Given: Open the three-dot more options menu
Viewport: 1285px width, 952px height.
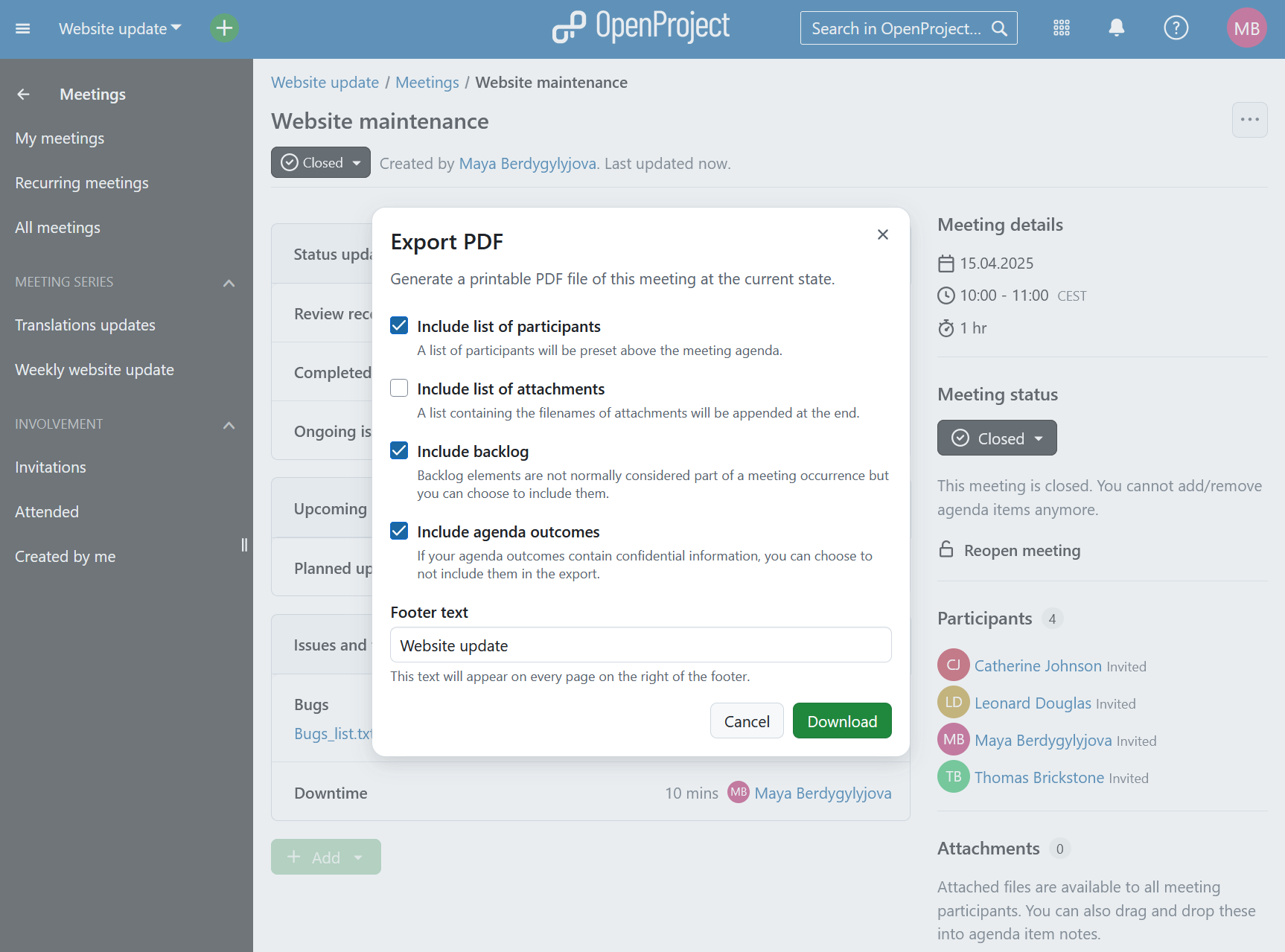Looking at the screenshot, I should [x=1249, y=120].
